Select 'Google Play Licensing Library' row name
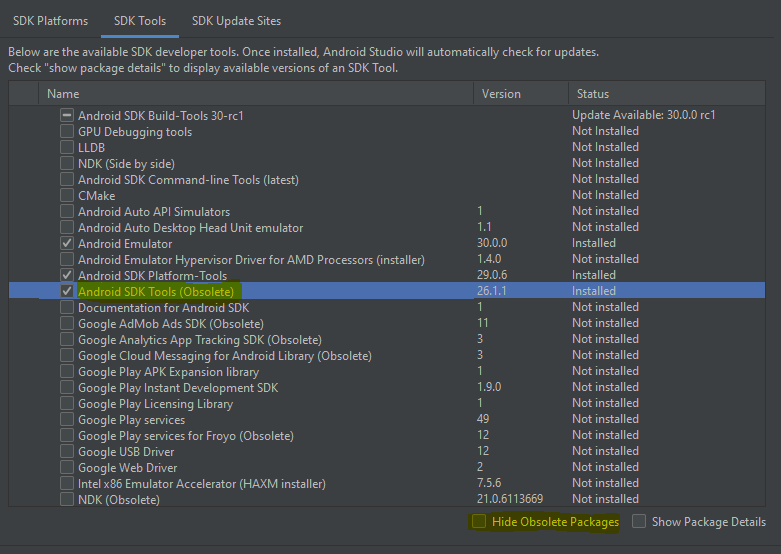The width and height of the screenshot is (781, 554). tap(155, 404)
